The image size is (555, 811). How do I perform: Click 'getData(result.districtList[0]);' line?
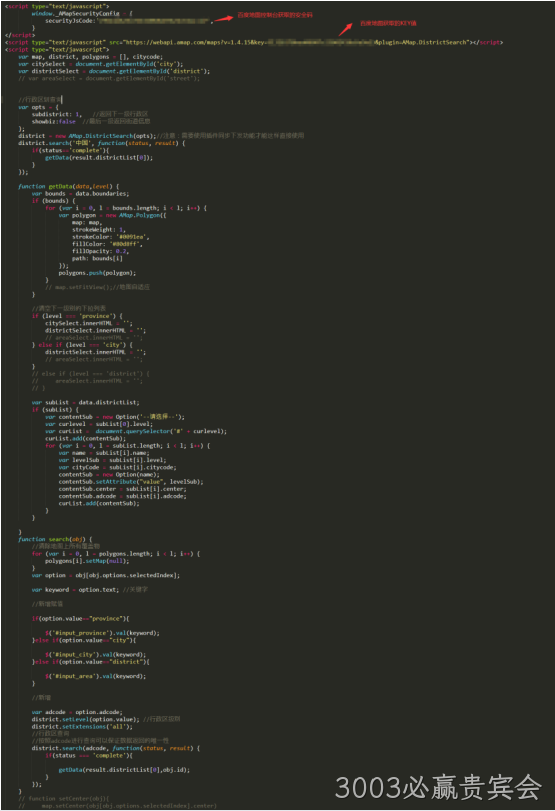[x=99, y=158]
